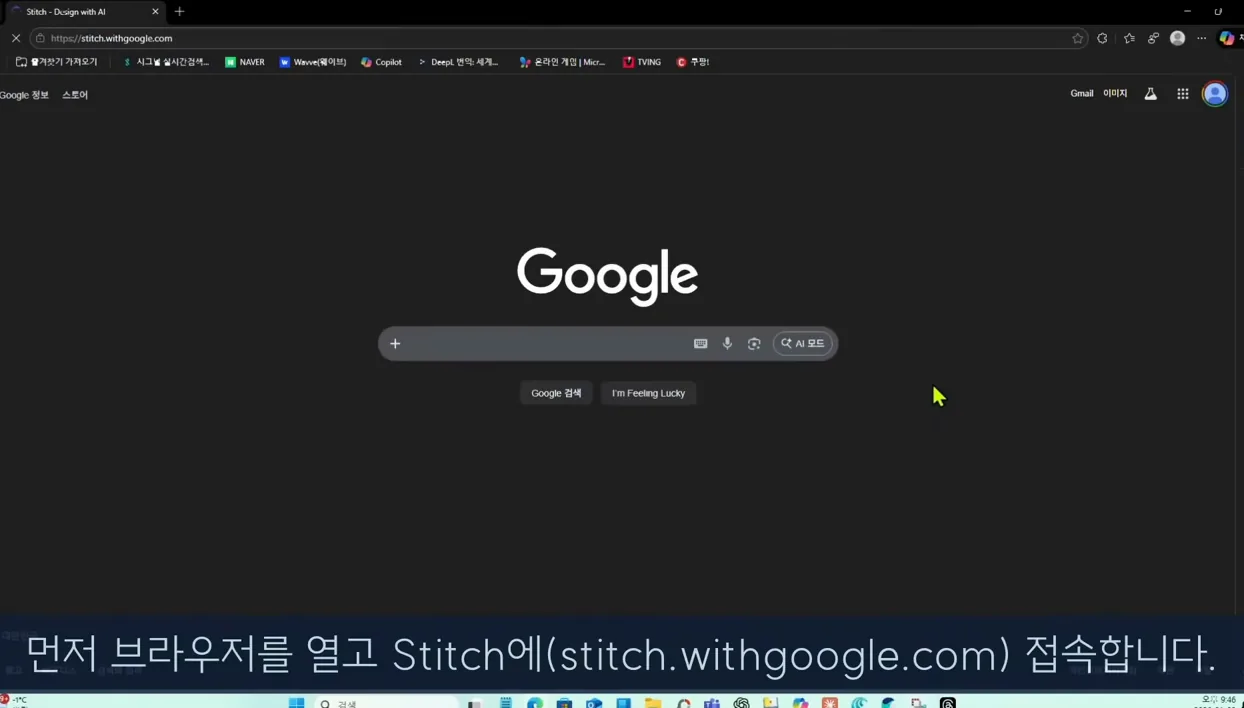Open the favorites list icon in toolbar
The image size is (1244, 708).
1129,38
